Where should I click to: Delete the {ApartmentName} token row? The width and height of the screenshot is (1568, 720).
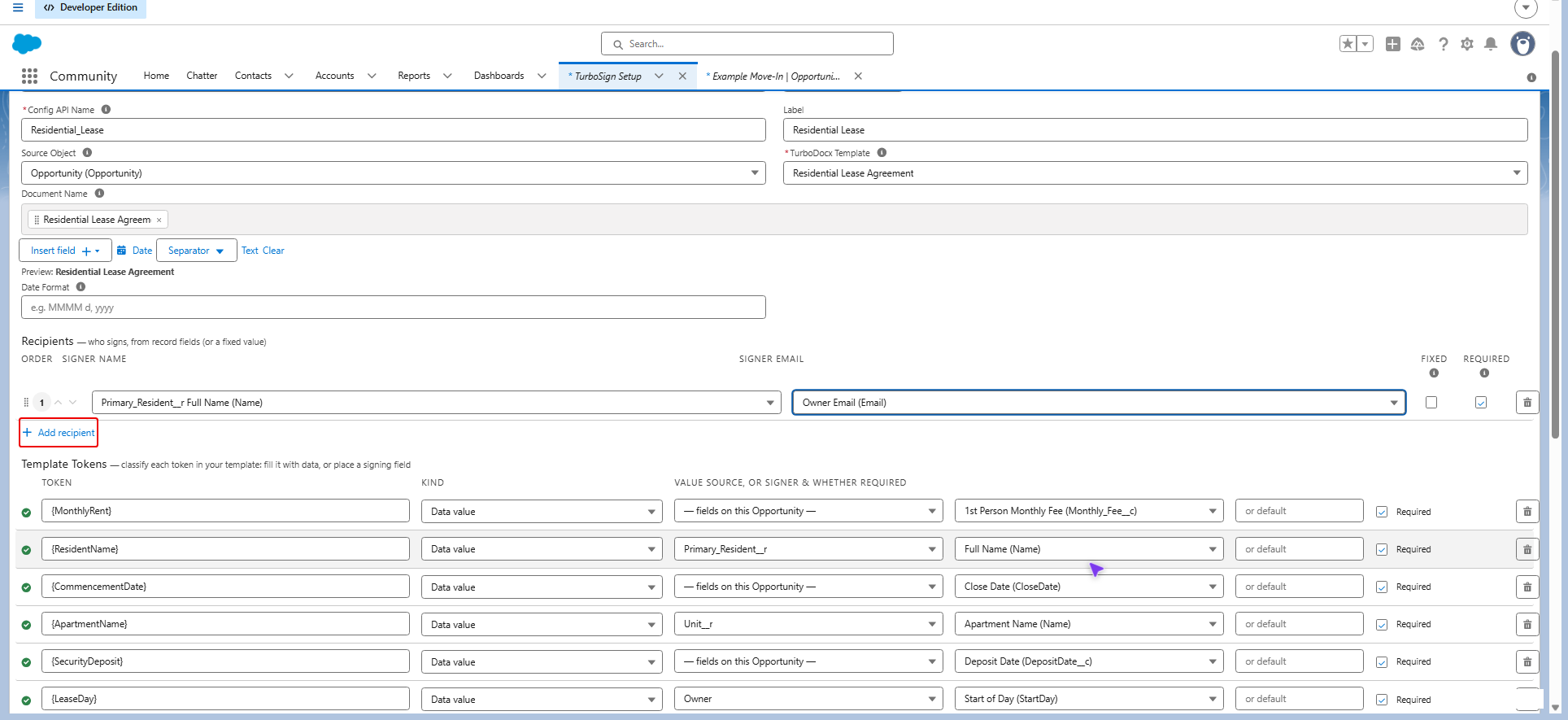click(1527, 625)
